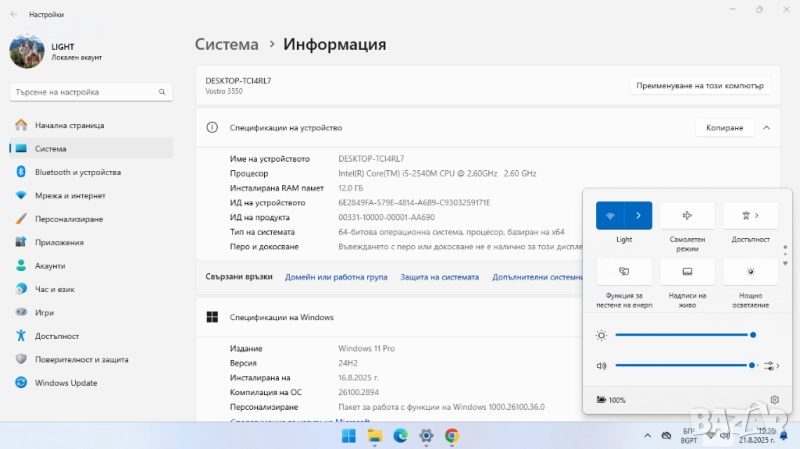Viewport: 800px width, 449px height.
Task: Launch Microsoft Edge from the taskbar
Action: (x=400, y=436)
